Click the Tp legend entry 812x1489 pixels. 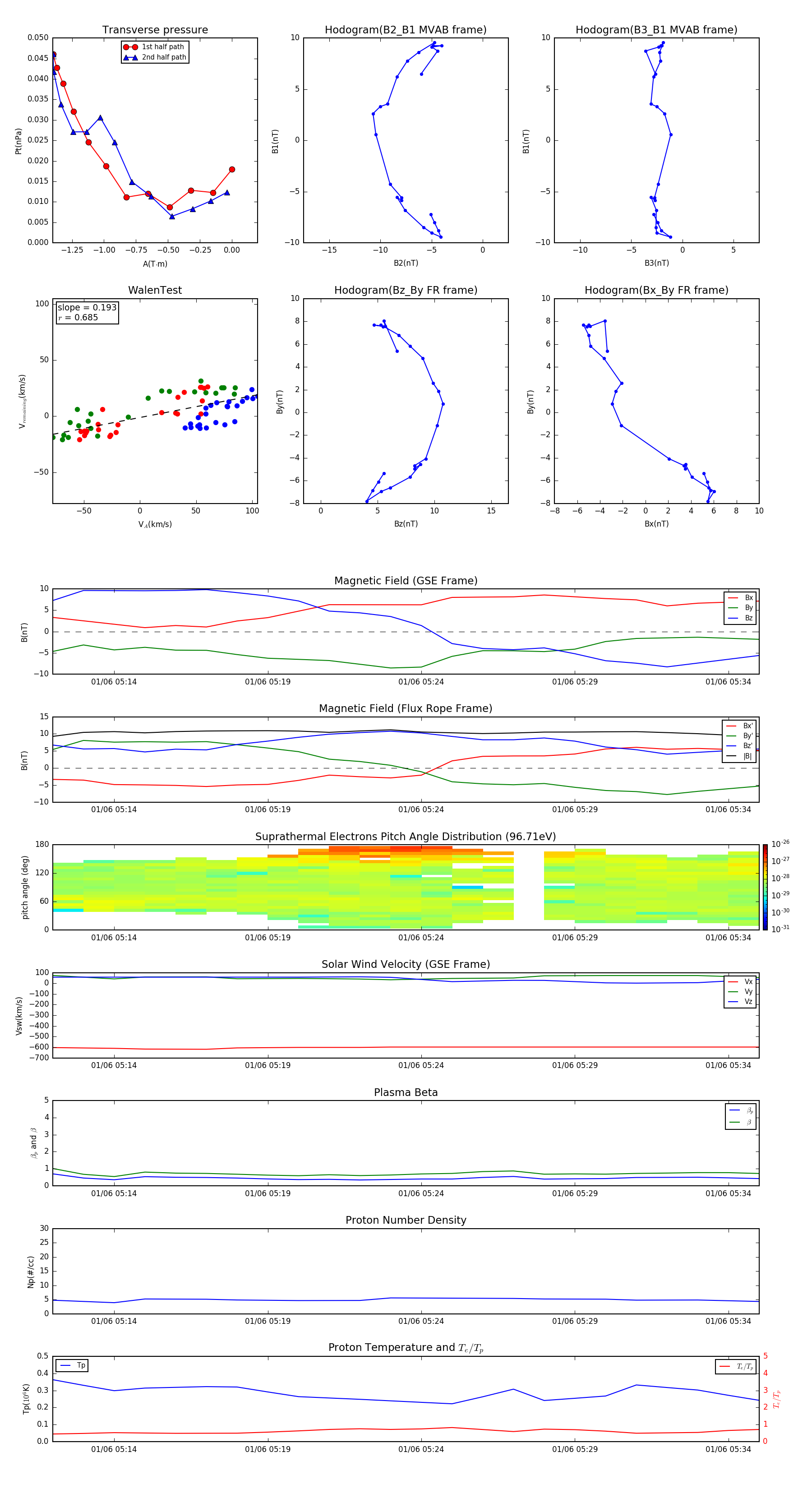(72, 1365)
